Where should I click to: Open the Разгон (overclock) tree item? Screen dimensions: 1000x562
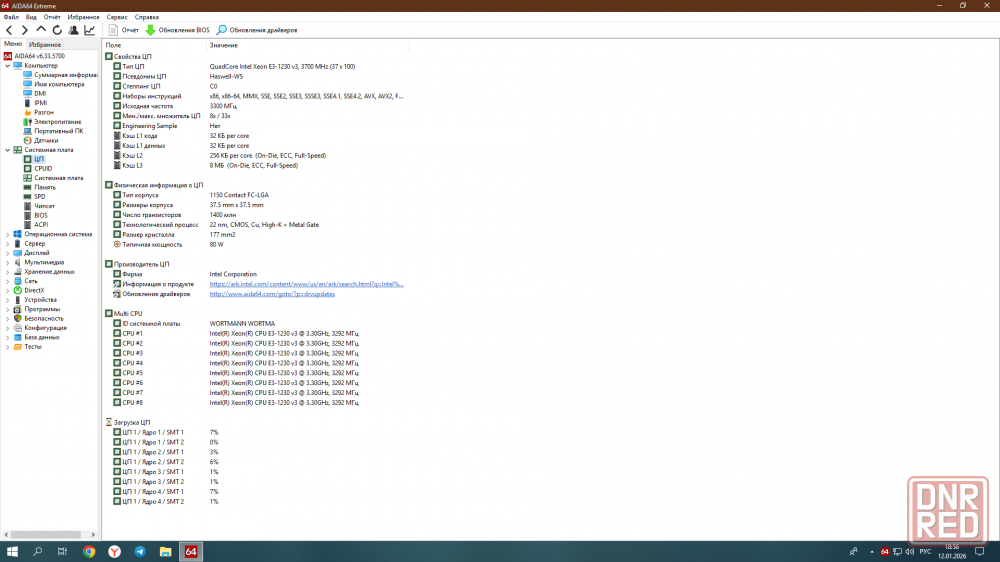[43, 112]
